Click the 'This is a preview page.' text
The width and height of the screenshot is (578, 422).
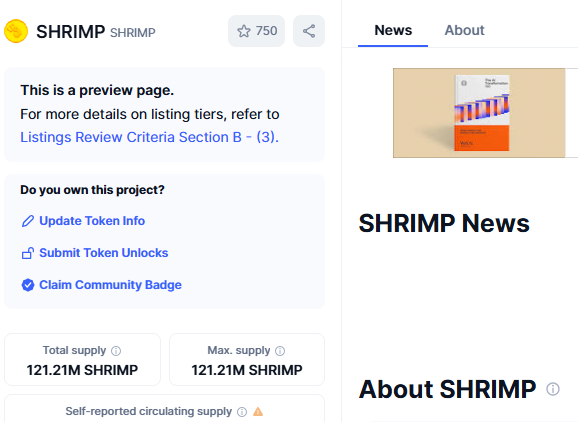pyautogui.click(x=97, y=90)
